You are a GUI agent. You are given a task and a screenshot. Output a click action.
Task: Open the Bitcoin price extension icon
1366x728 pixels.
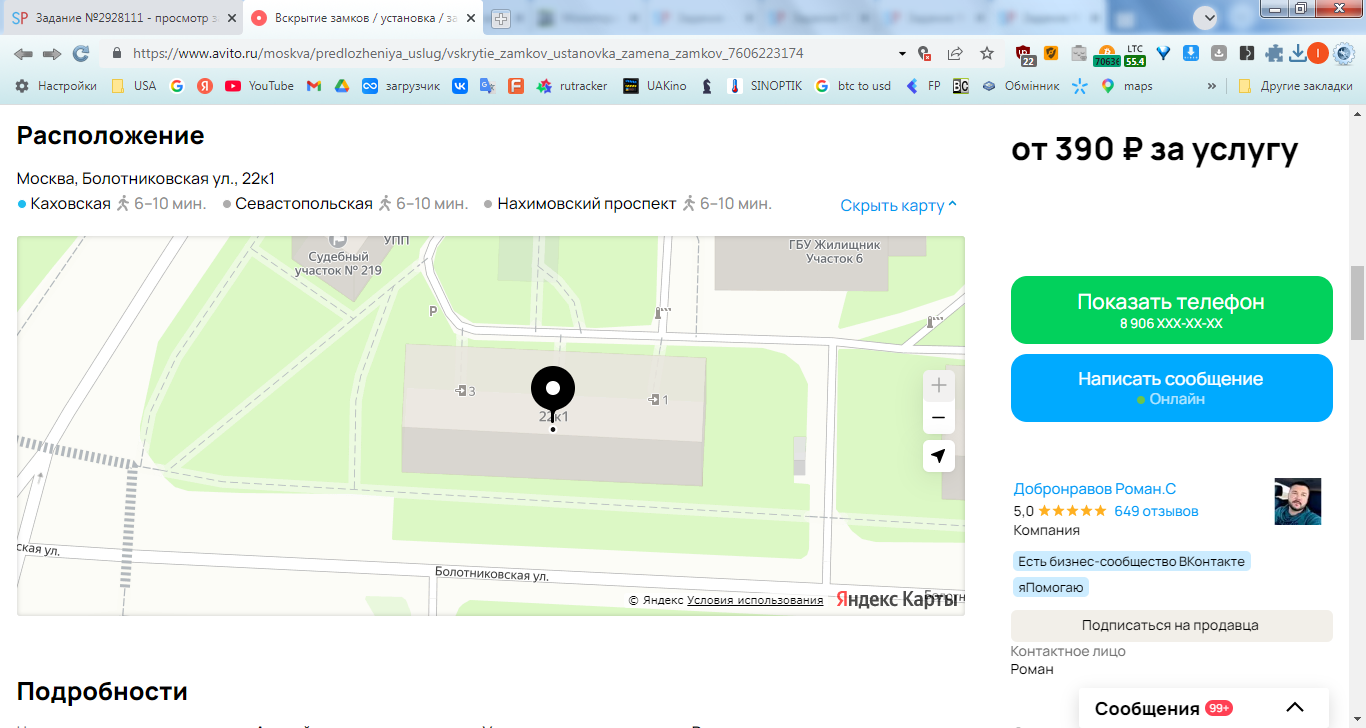pos(1107,55)
